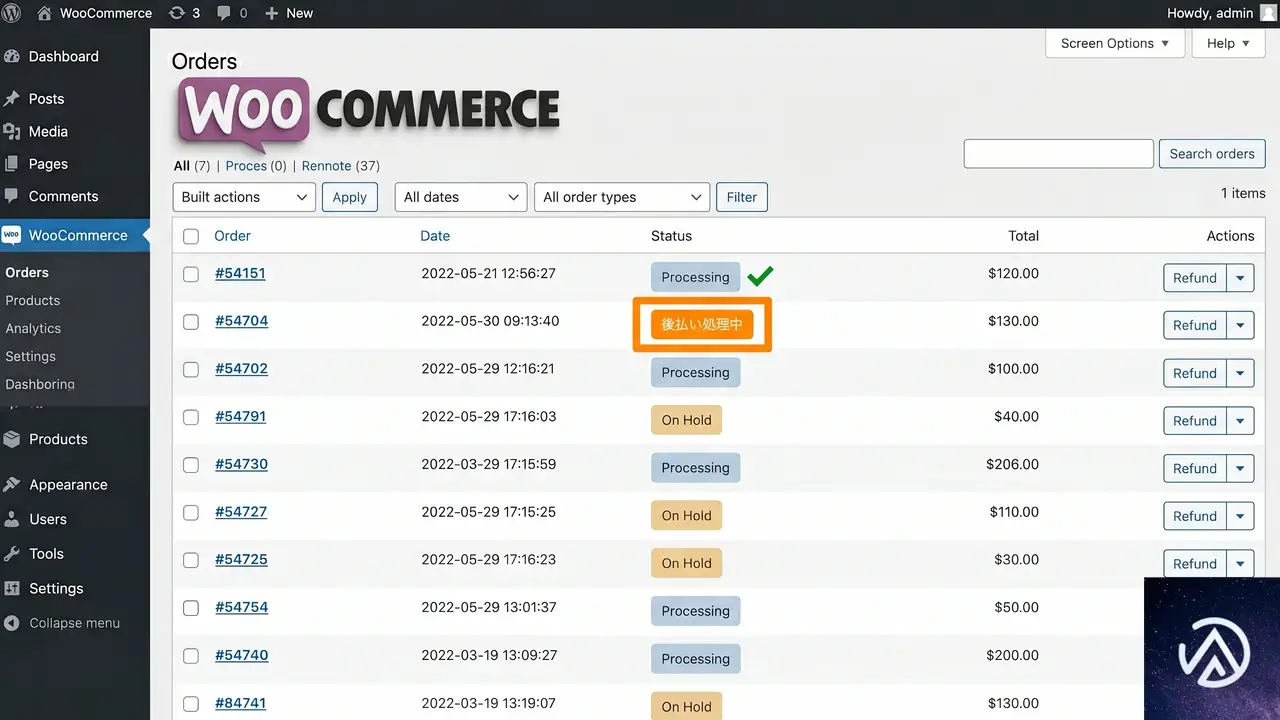Image resolution: width=1280 pixels, height=720 pixels.
Task: Click the $50.00 total for order #54754
Action: pyautogui.click(x=1017, y=607)
